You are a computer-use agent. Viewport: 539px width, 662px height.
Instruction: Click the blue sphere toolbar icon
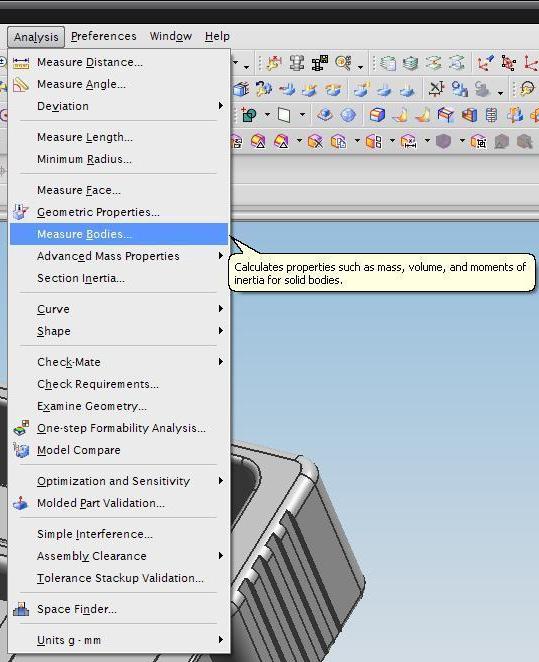tap(348, 115)
